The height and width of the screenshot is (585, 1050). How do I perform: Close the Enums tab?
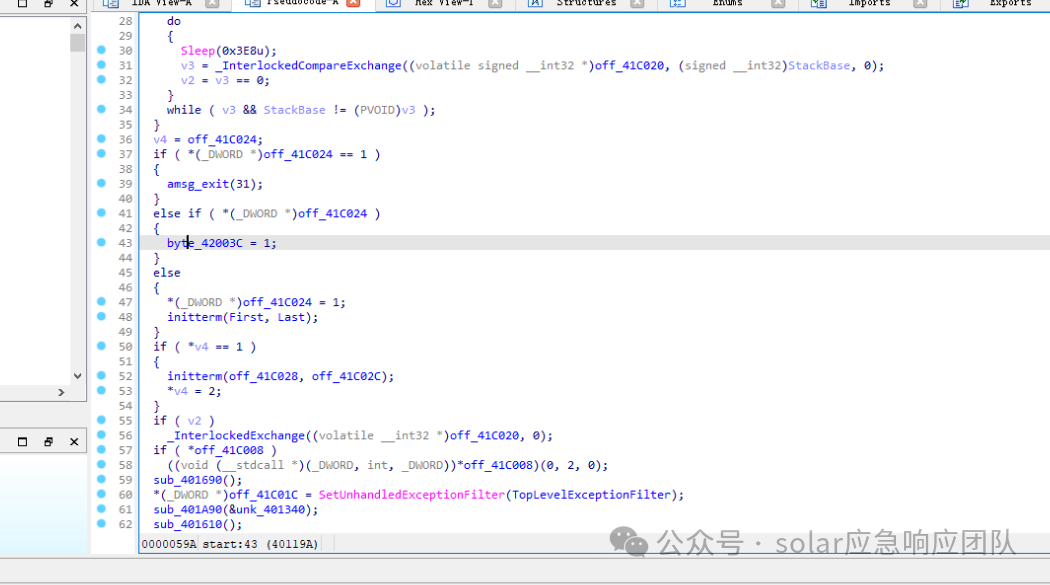click(x=777, y=3)
